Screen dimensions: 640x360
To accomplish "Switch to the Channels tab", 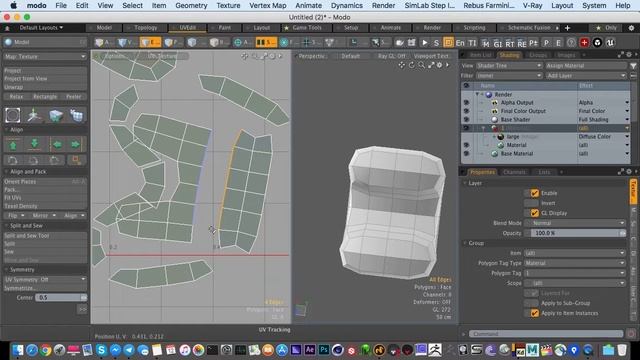I will pos(514,172).
